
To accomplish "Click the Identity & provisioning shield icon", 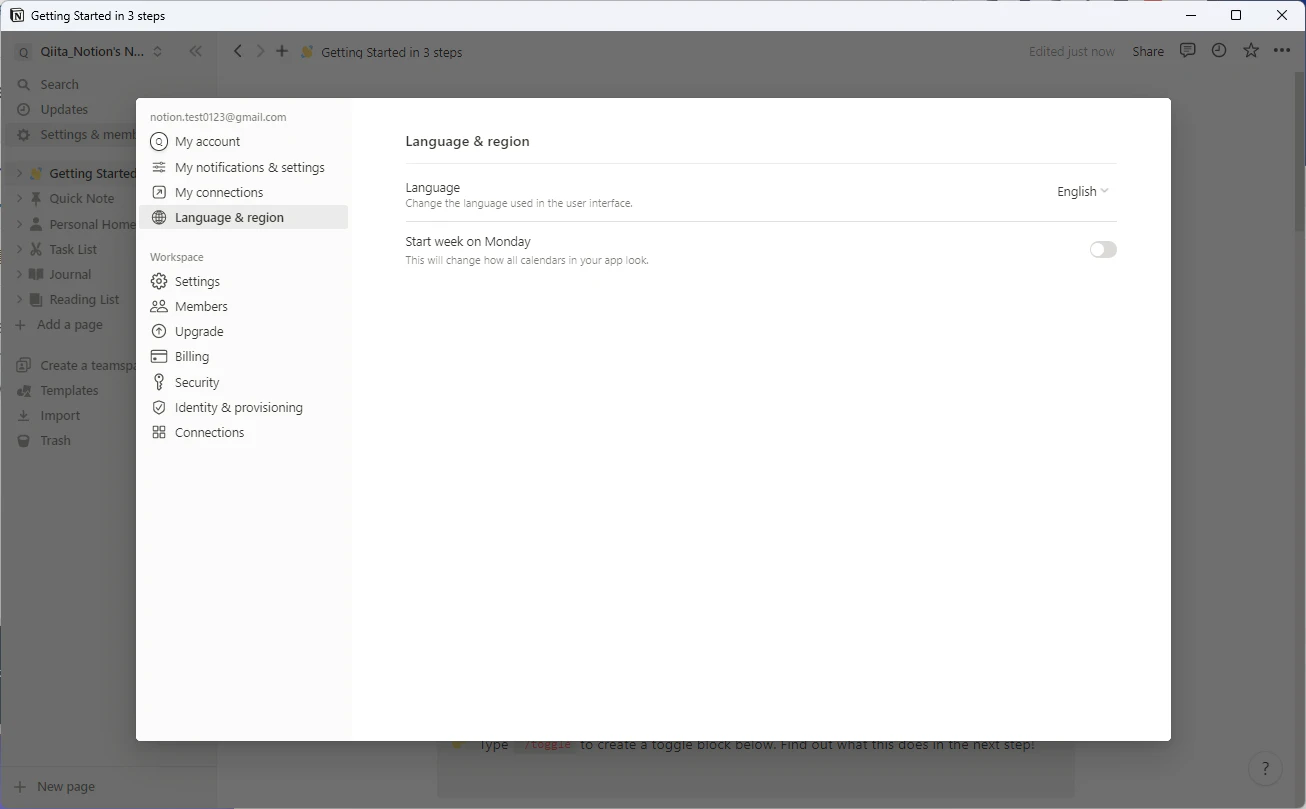I will pyautogui.click(x=159, y=407).
